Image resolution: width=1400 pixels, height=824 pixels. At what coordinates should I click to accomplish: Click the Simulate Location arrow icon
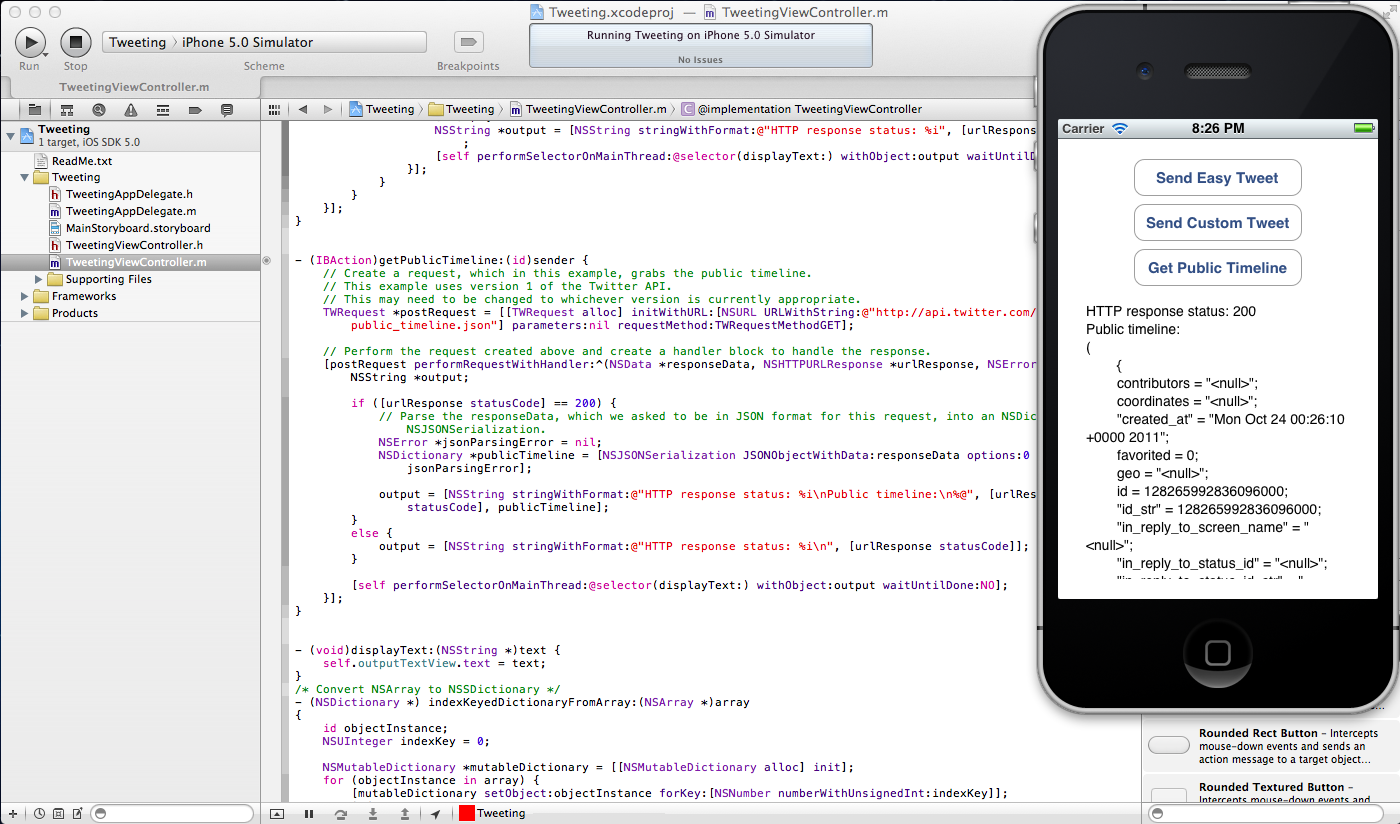coord(436,813)
